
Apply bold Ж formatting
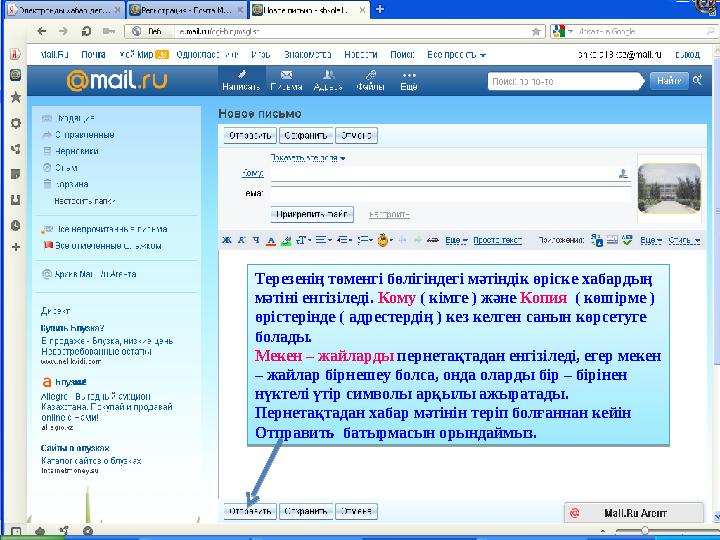coord(226,240)
